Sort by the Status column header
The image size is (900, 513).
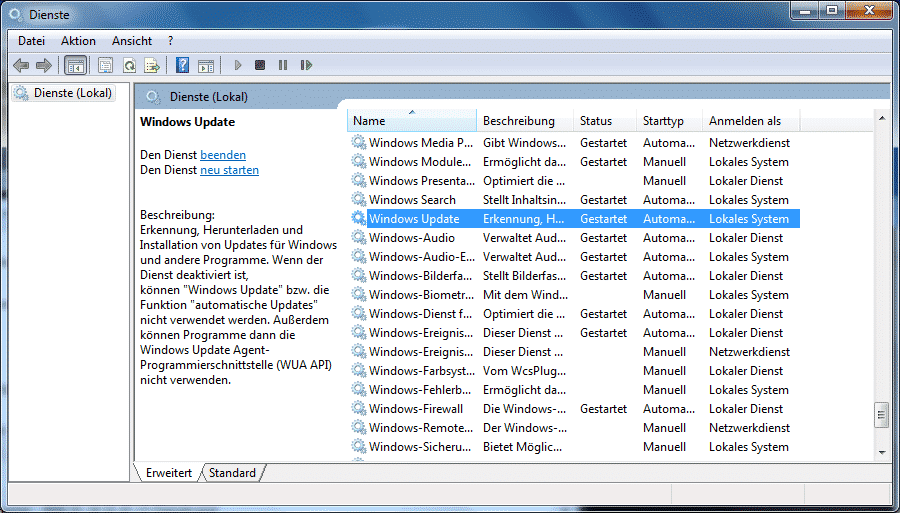pos(605,121)
